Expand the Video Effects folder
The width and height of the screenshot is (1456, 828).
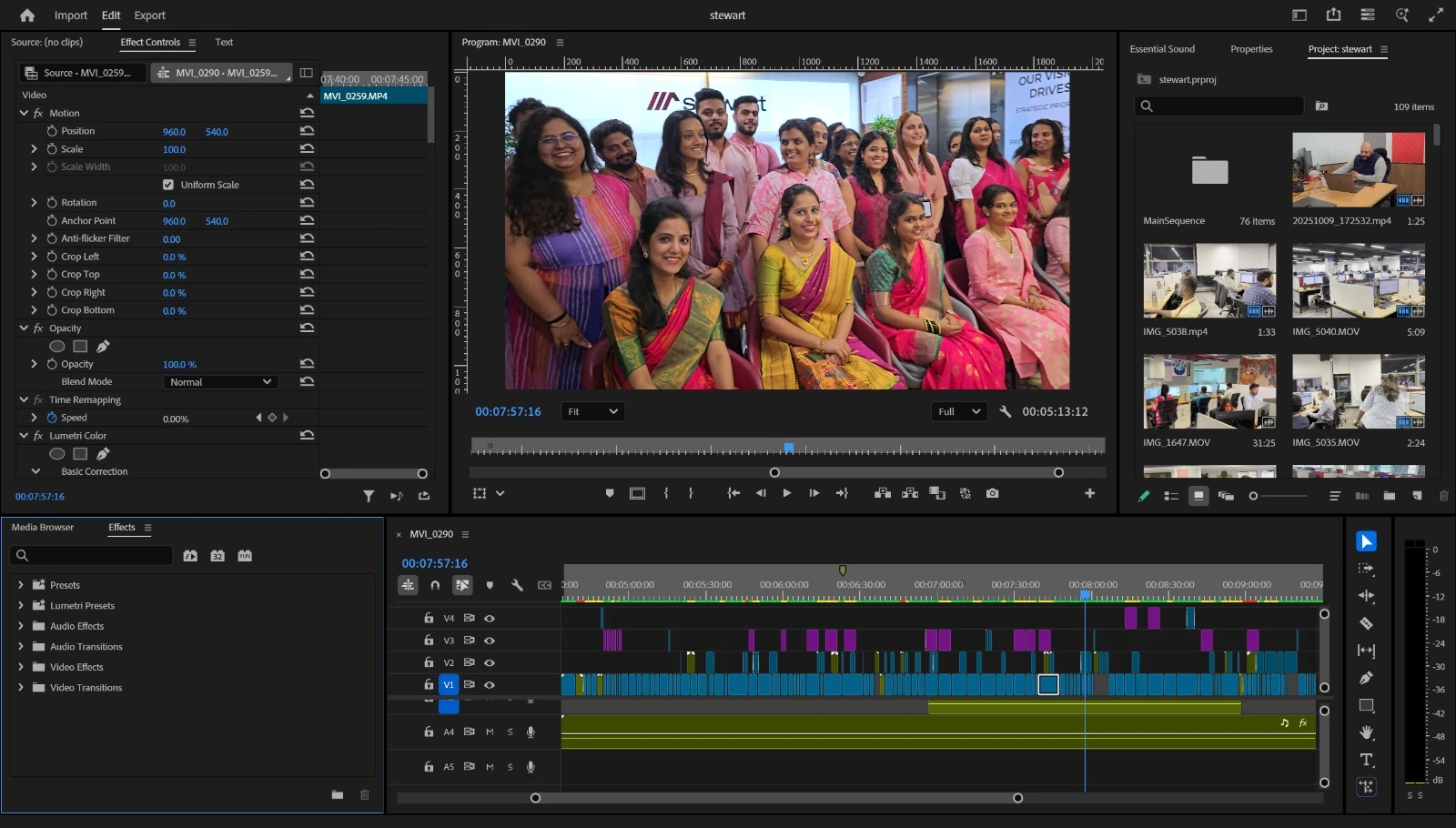[21, 667]
